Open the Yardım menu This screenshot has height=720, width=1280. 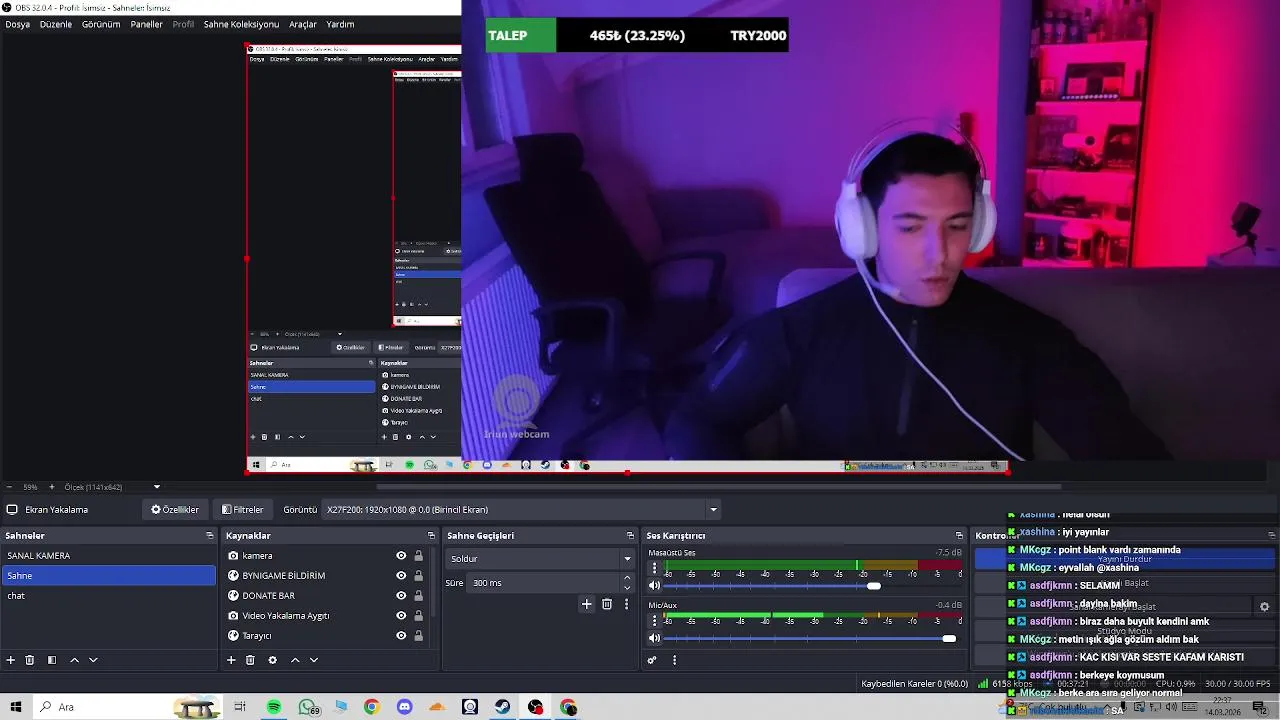click(x=340, y=24)
